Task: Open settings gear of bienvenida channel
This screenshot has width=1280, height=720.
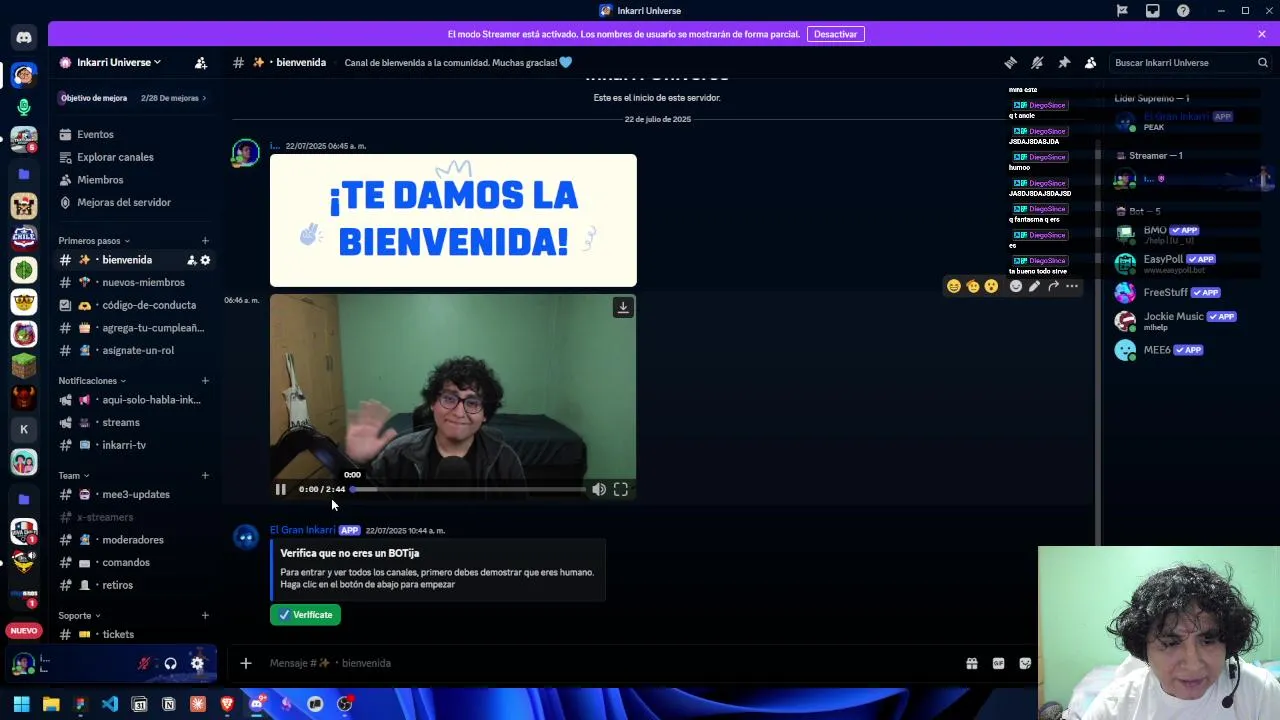Action: [x=205, y=260]
